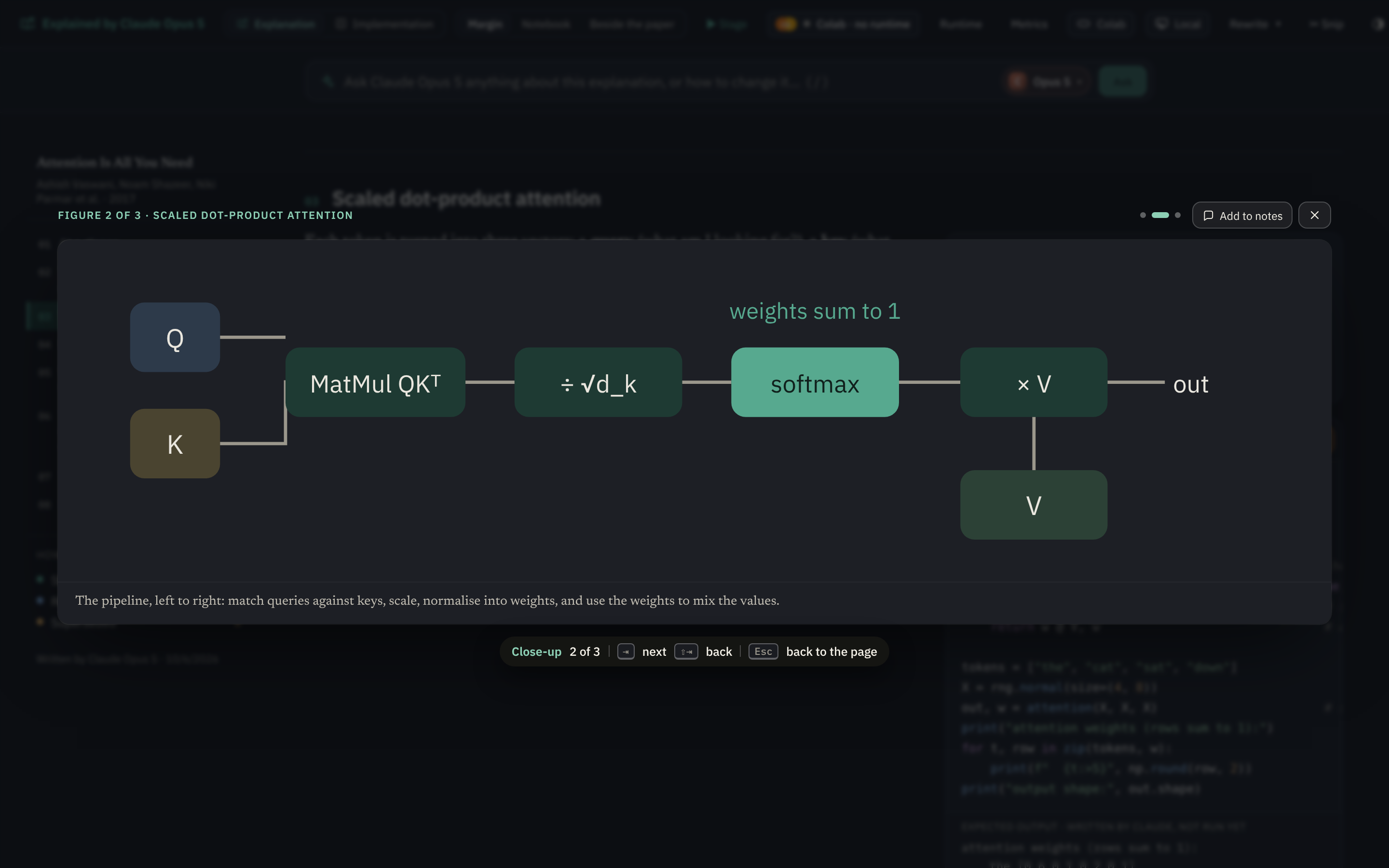
Task: Go to third figure pagination dot
Action: pos(1178,215)
